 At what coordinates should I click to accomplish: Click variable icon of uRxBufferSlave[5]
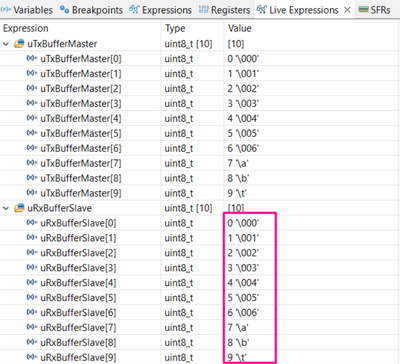31,297
